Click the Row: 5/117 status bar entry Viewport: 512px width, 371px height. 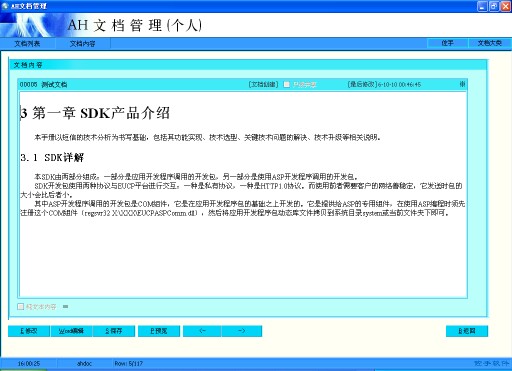click(128, 363)
